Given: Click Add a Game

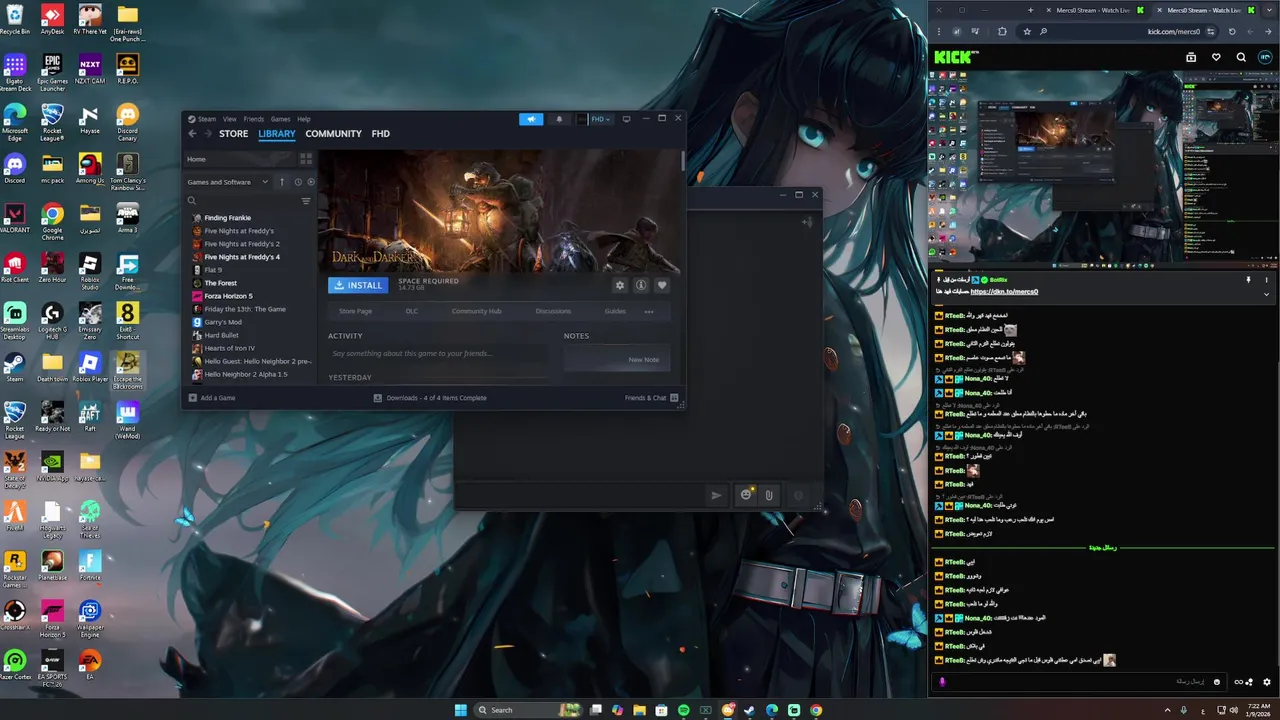Looking at the screenshot, I should (x=212, y=398).
